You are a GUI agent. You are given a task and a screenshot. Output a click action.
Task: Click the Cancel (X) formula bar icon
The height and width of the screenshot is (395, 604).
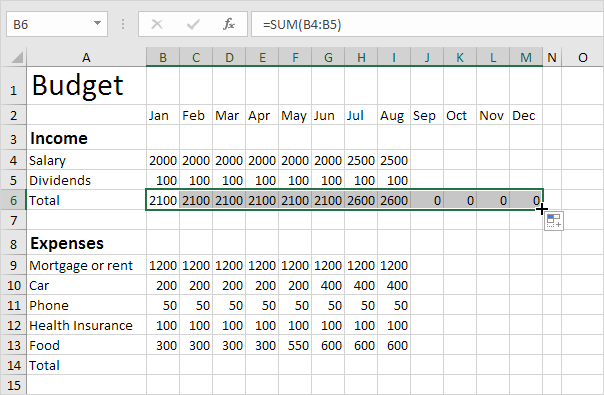point(157,24)
